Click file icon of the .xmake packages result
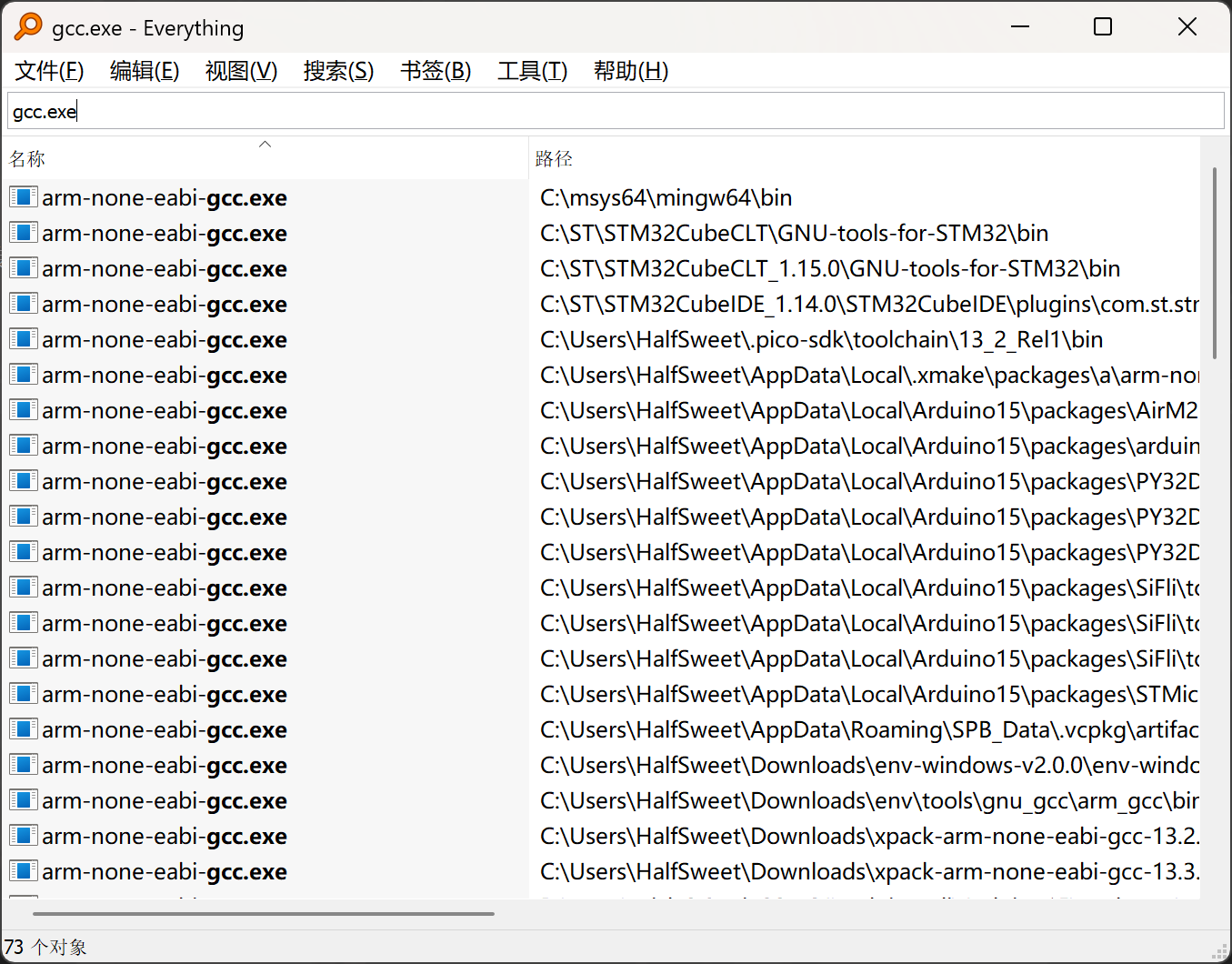The height and width of the screenshot is (964, 1232). 24,375
